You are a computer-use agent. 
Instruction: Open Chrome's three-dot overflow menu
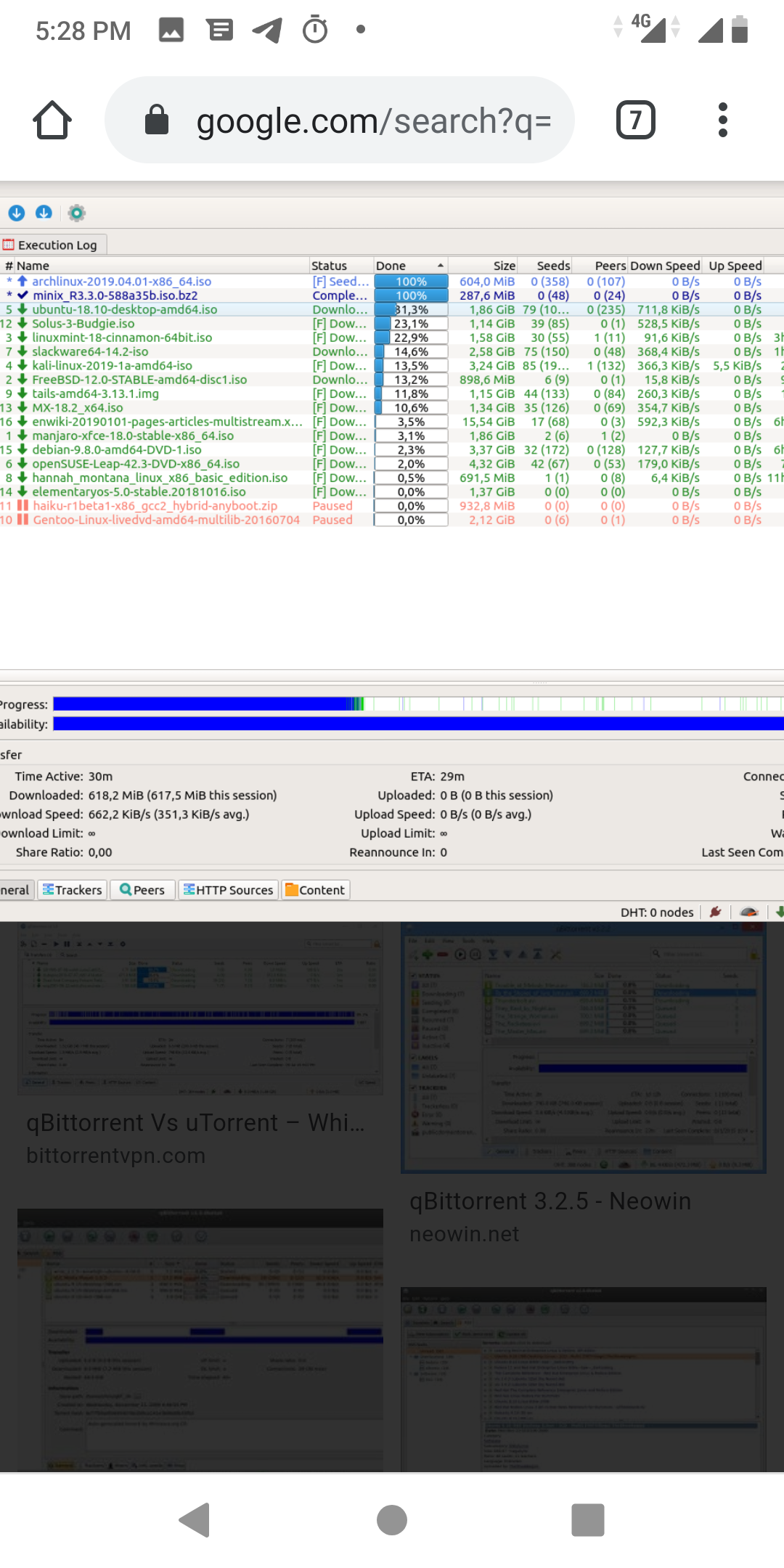[x=722, y=120]
